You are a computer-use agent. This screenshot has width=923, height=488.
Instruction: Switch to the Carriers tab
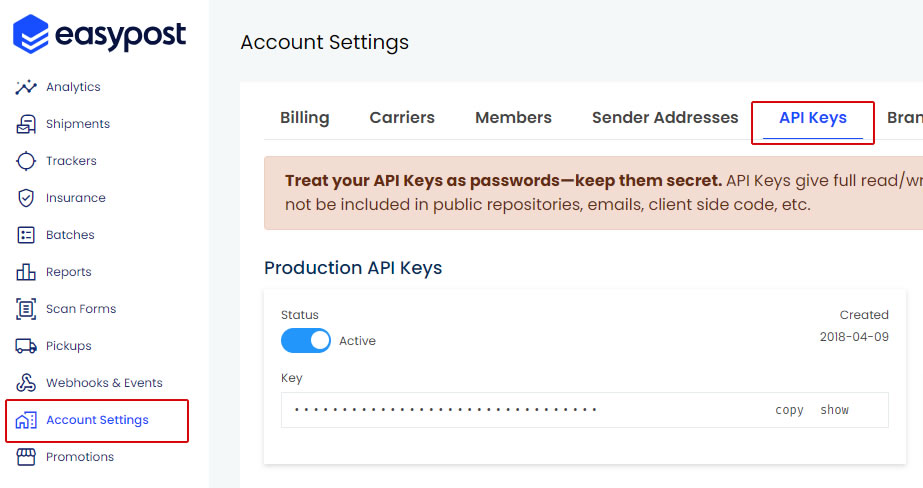pyautogui.click(x=402, y=118)
